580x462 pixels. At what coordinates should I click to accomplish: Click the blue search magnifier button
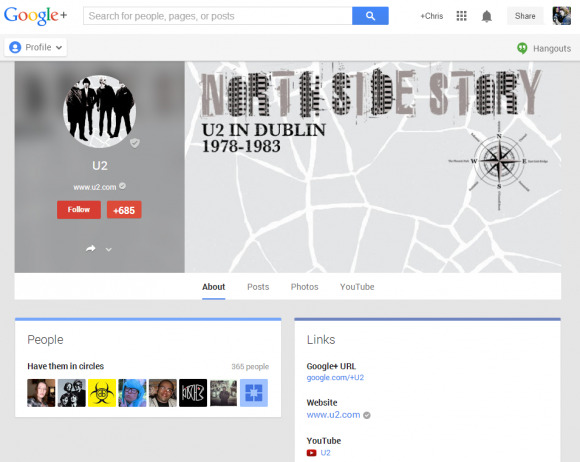370,16
